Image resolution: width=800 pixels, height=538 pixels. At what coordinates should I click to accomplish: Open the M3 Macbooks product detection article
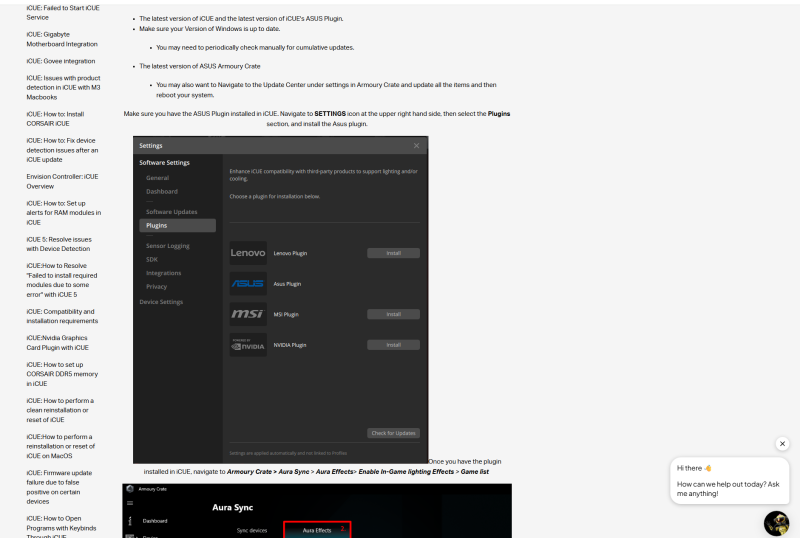tap(63, 87)
